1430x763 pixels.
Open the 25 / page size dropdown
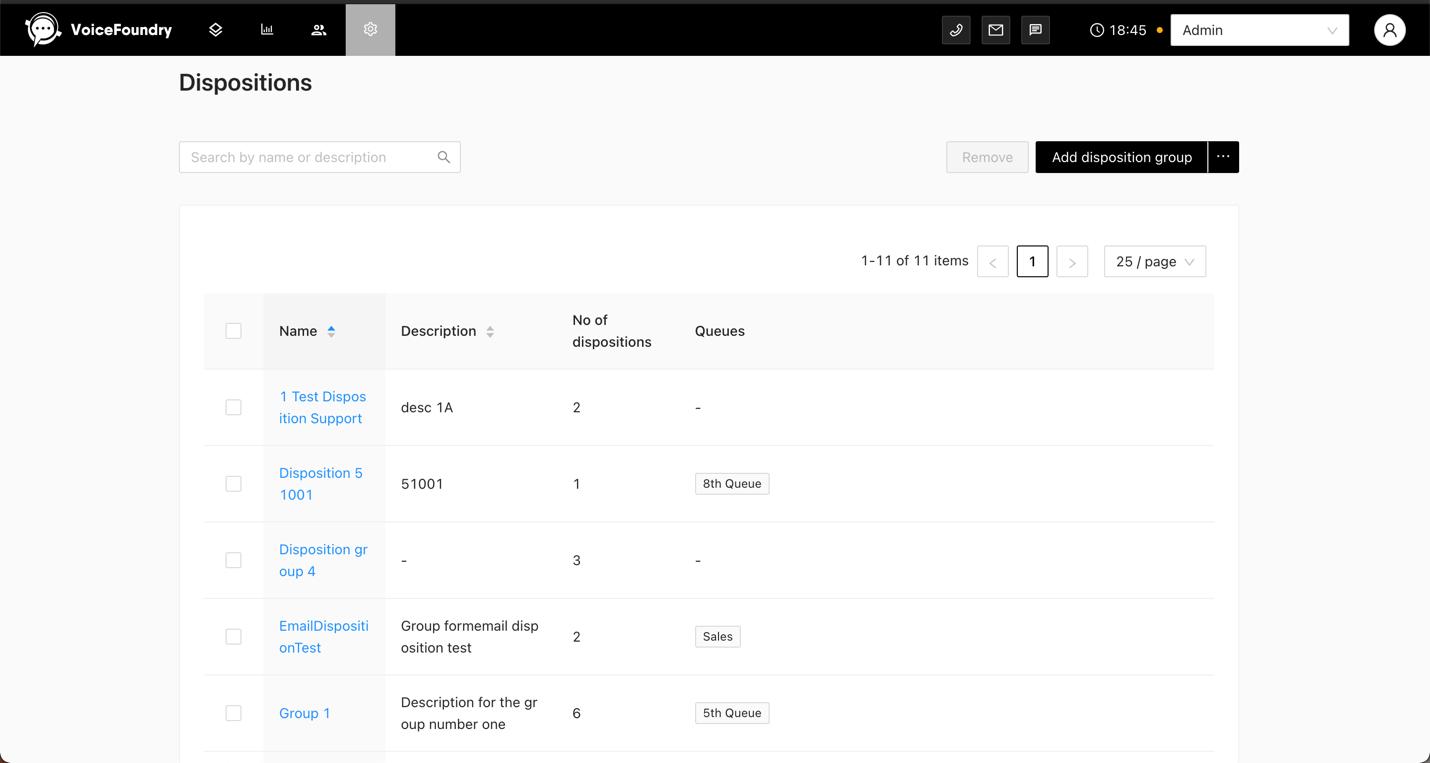point(1155,262)
